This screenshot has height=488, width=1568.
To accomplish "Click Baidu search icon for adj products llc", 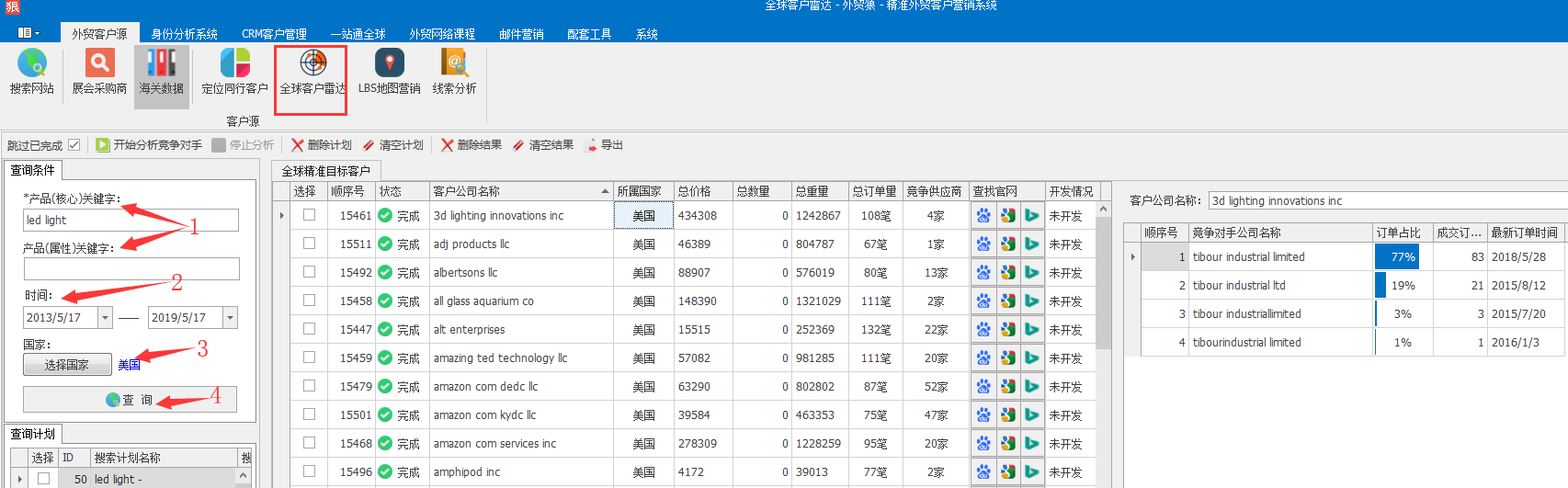I will click(983, 244).
